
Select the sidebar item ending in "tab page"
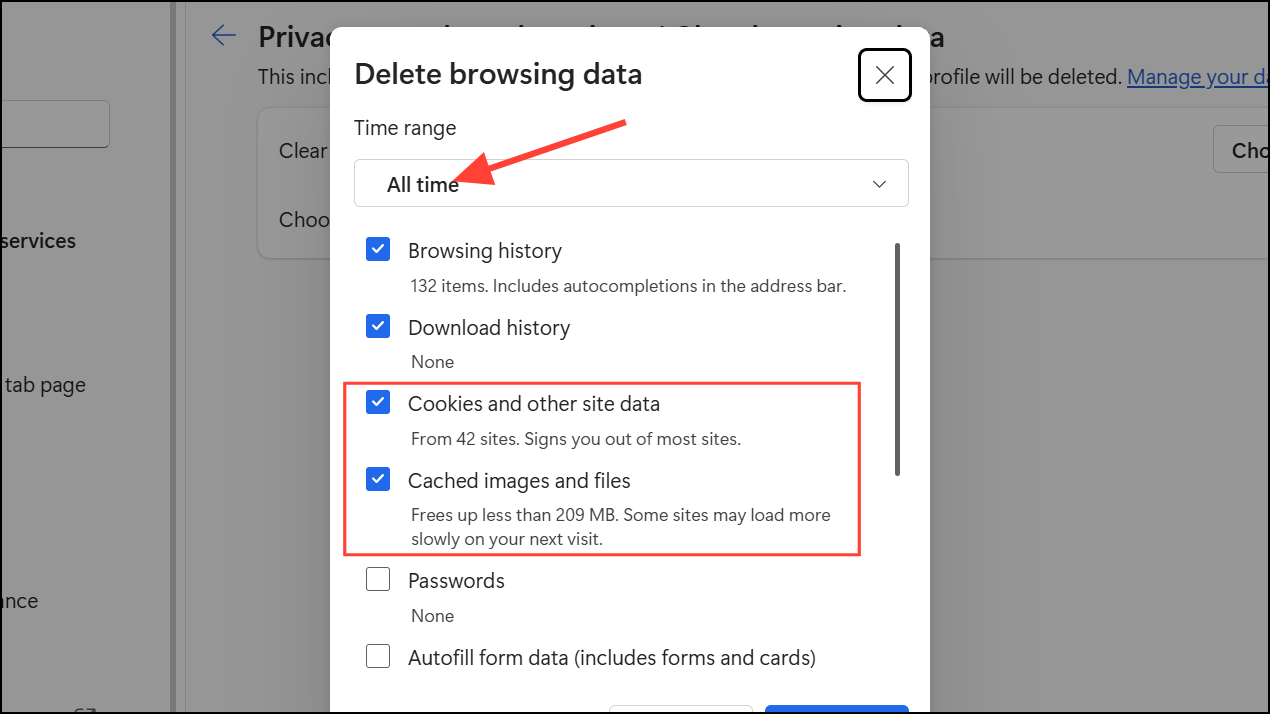(x=45, y=385)
